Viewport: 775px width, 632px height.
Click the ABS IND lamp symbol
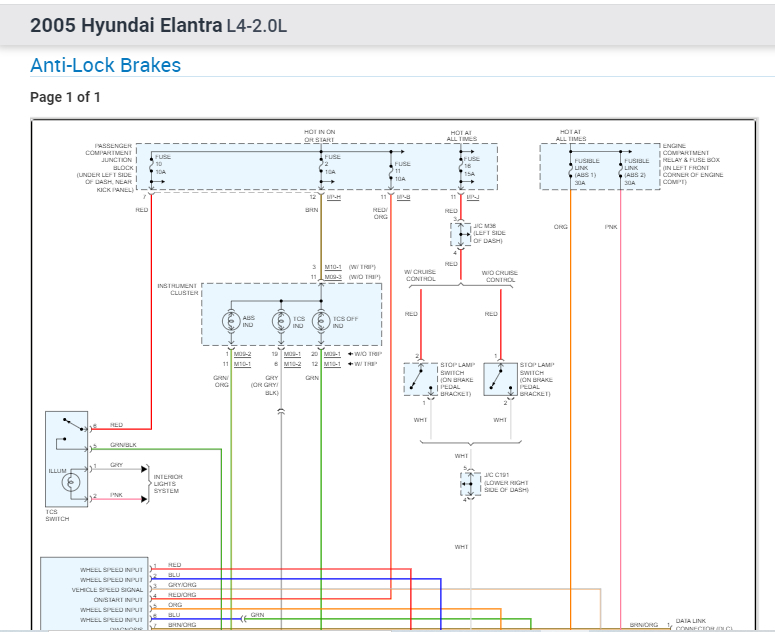pyautogui.click(x=231, y=321)
